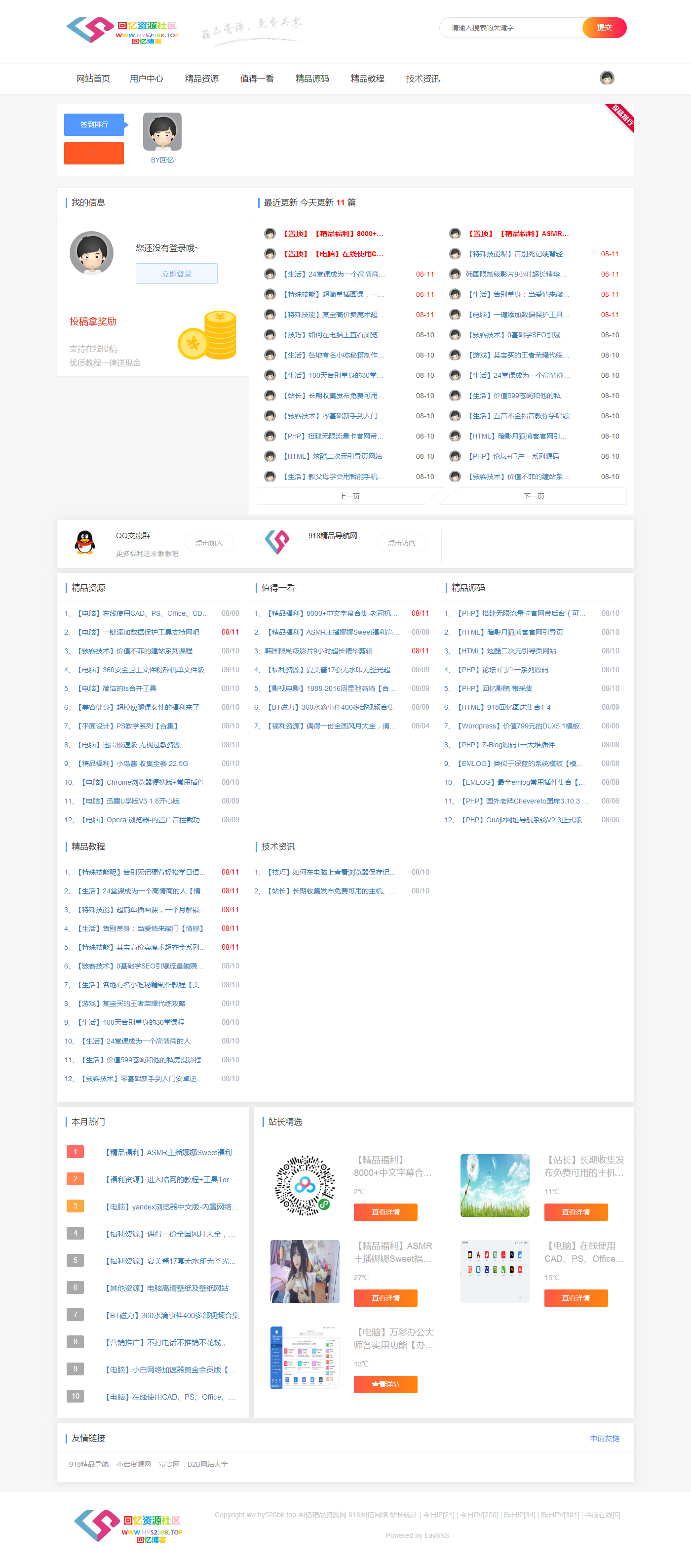Open the QR code thumbnail in 站长精选

pyautogui.click(x=305, y=1185)
